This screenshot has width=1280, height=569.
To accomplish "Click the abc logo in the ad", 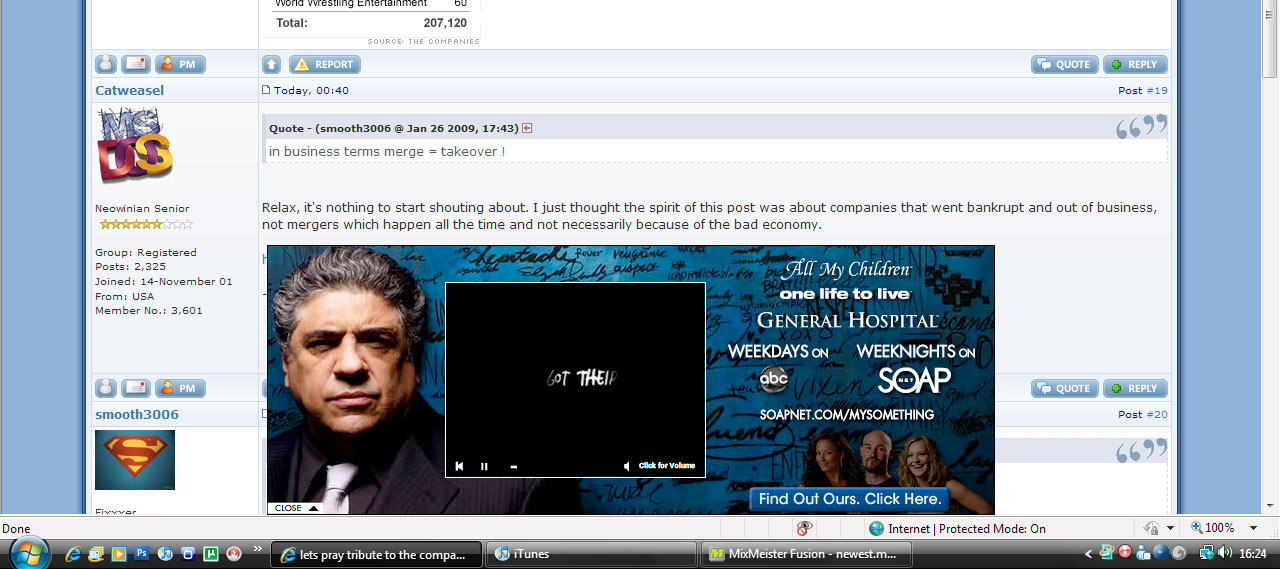I will pyautogui.click(x=774, y=379).
